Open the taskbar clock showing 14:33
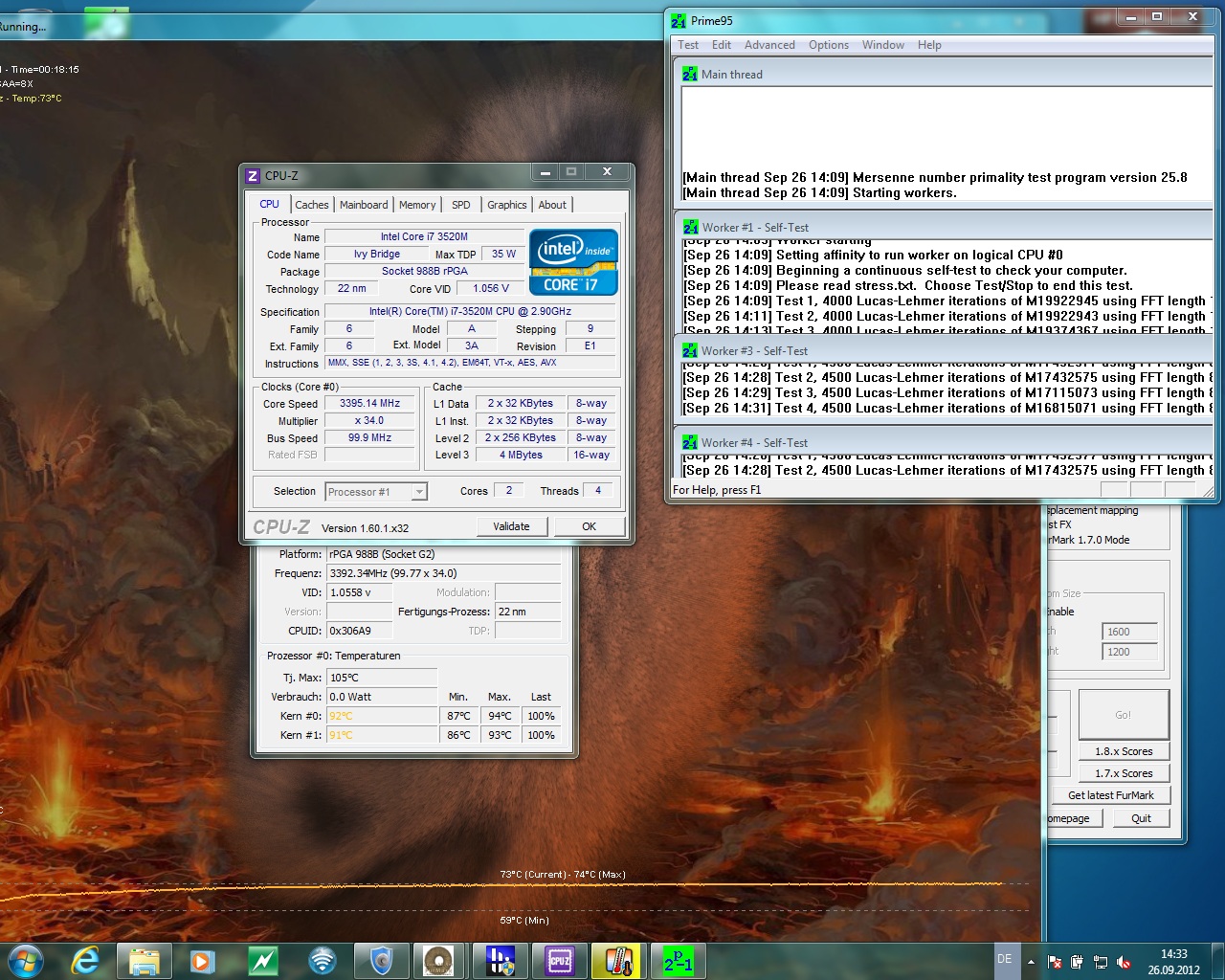1225x980 pixels. (x=1173, y=962)
